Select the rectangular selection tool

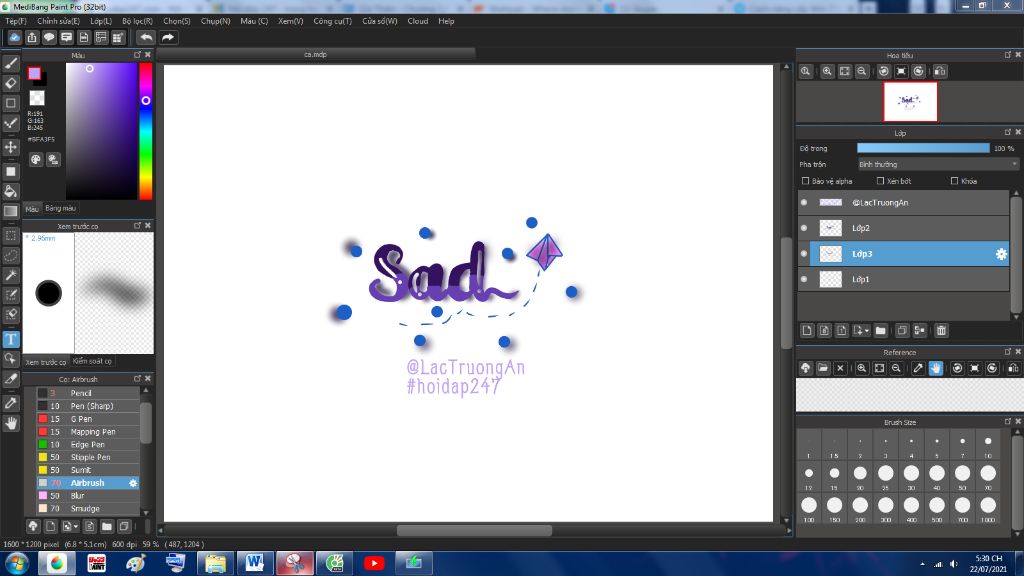click(x=11, y=235)
